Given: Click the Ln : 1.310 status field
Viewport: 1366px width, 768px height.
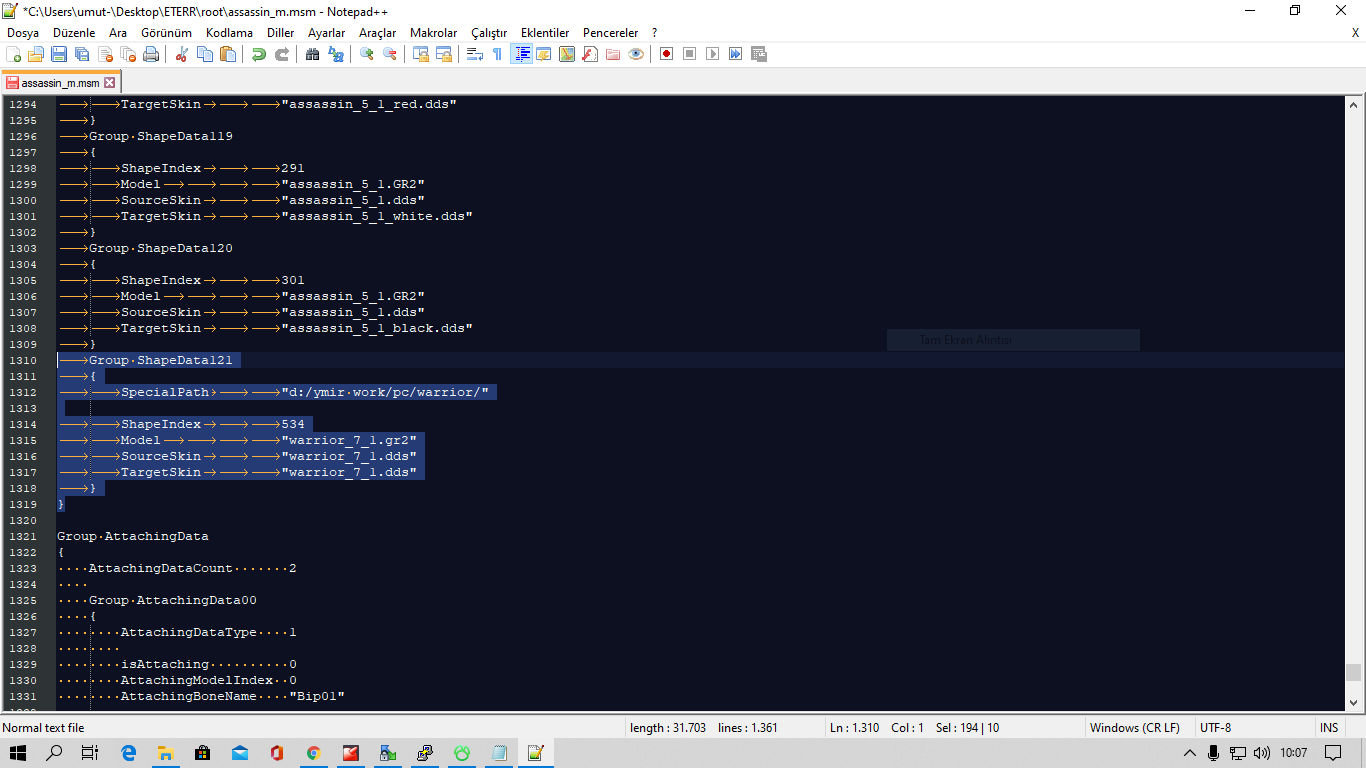Looking at the screenshot, I should 854,727.
